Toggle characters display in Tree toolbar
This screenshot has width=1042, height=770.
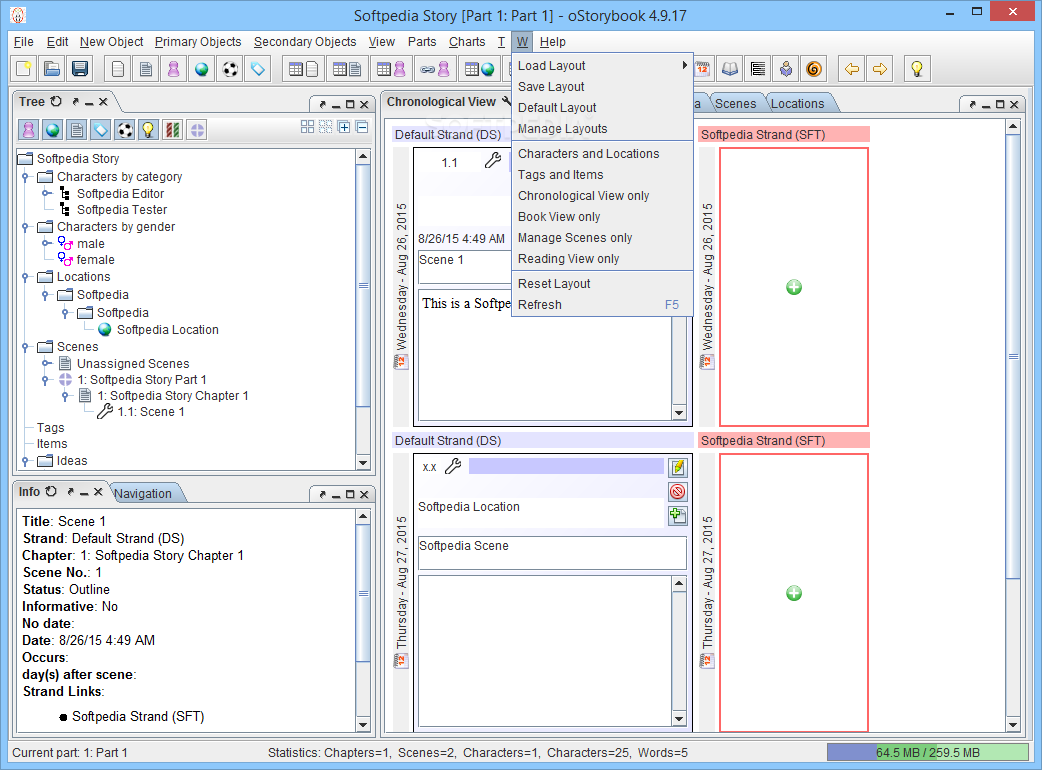[29, 130]
